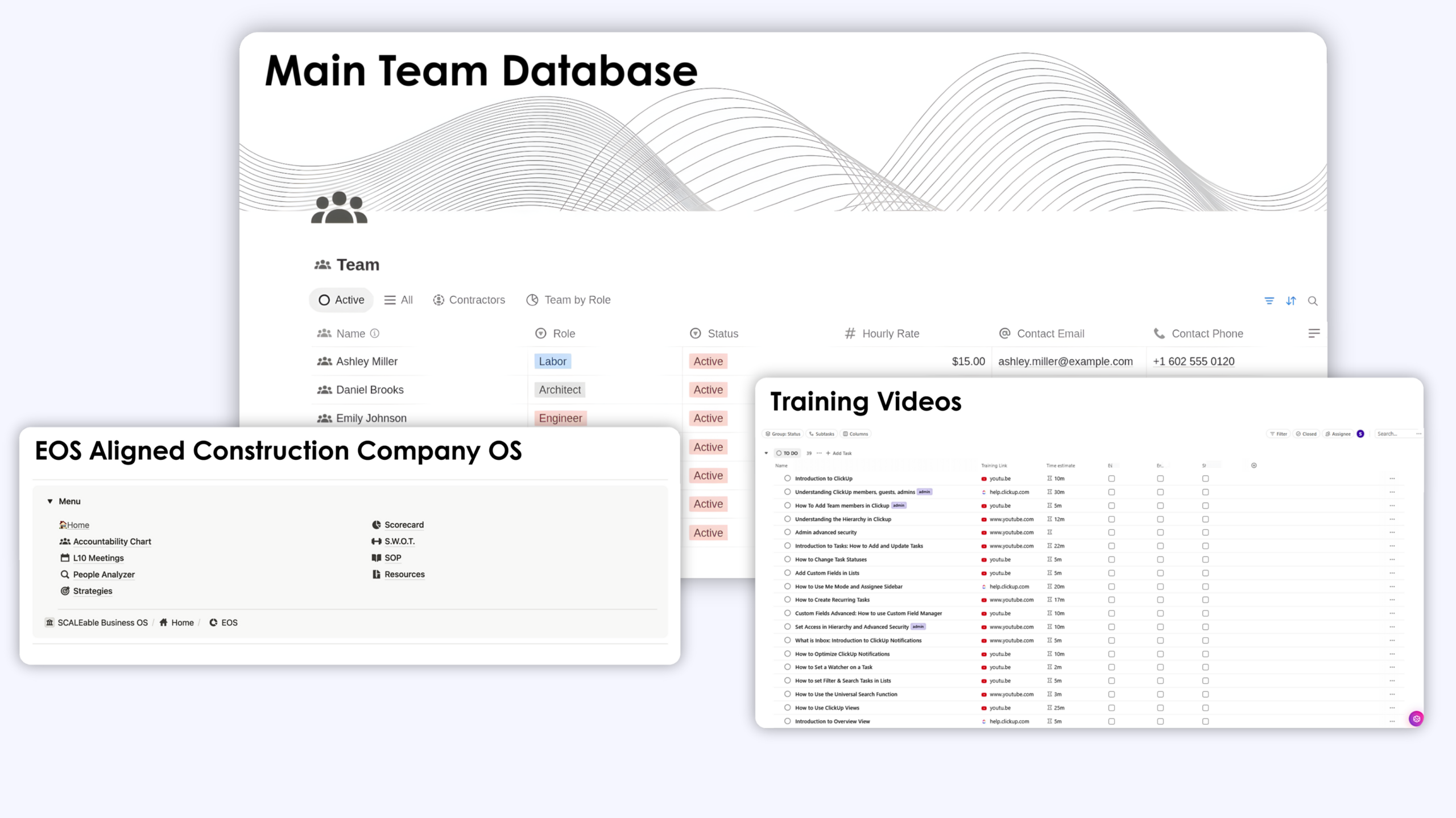1456x818 pixels.
Task: Click the user avatar S next to Assignee
Action: pyautogui.click(x=1360, y=434)
